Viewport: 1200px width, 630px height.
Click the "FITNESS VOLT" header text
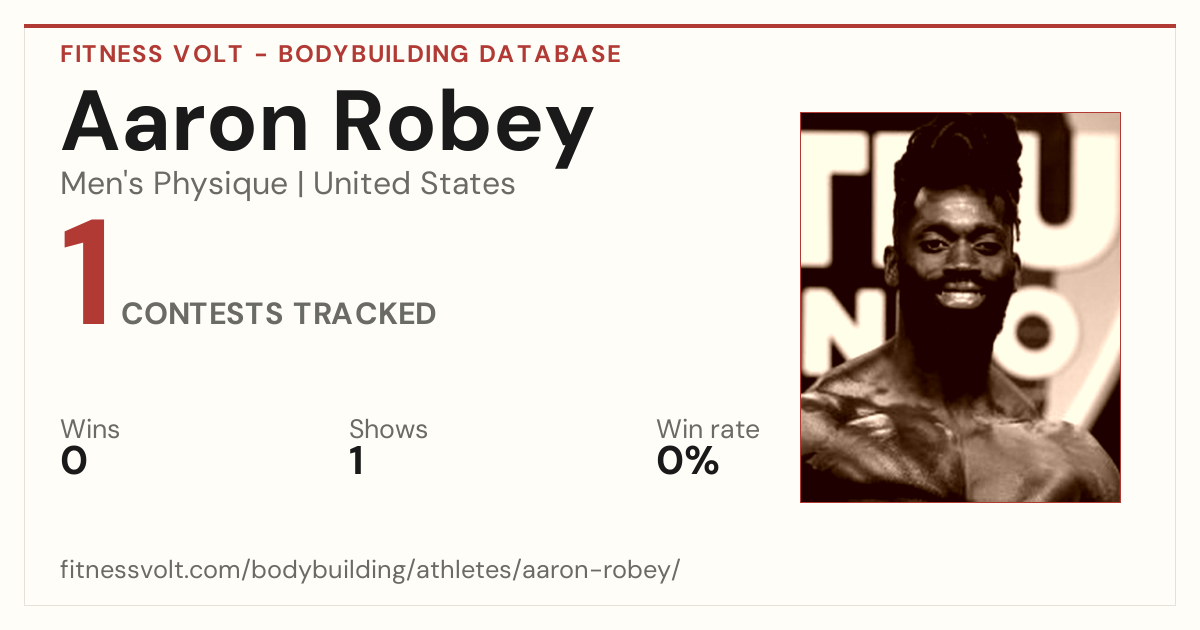pyautogui.click(x=151, y=54)
